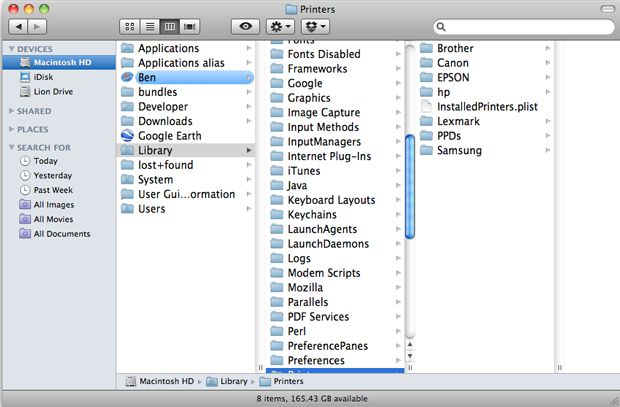Expand the Shared sidebar section
This screenshot has width=620, height=407.
click(x=11, y=111)
